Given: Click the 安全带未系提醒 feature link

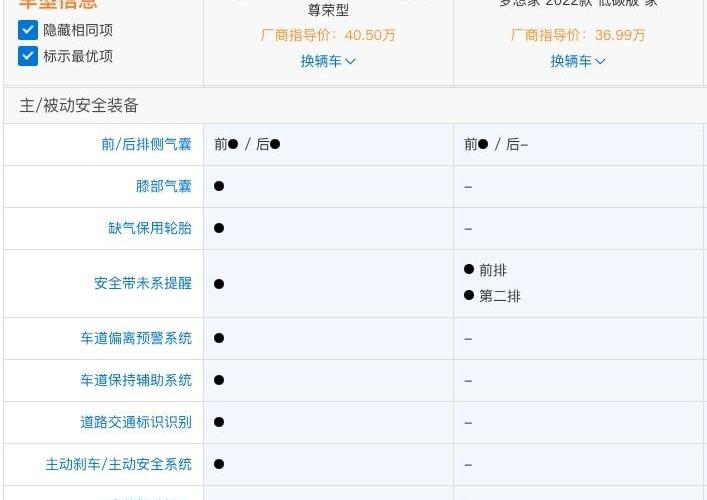Looking at the screenshot, I should tap(142, 283).
